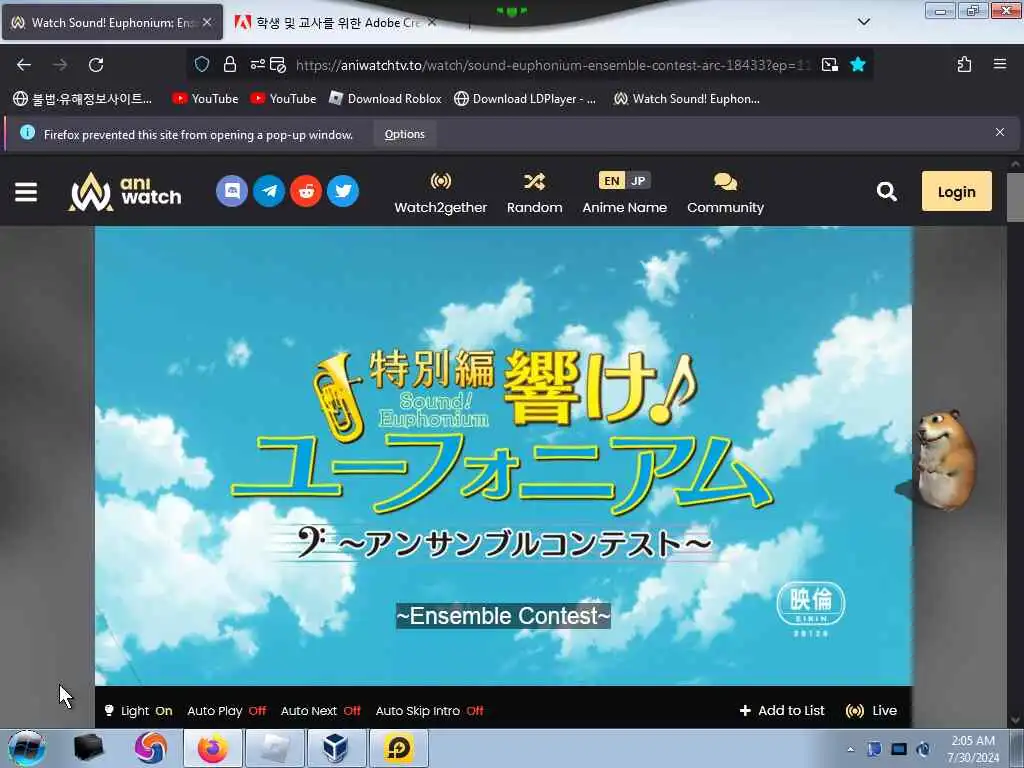Click the aniwatchtv URL address field
The width and height of the screenshot is (1024, 768).
pyautogui.click(x=552, y=65)
